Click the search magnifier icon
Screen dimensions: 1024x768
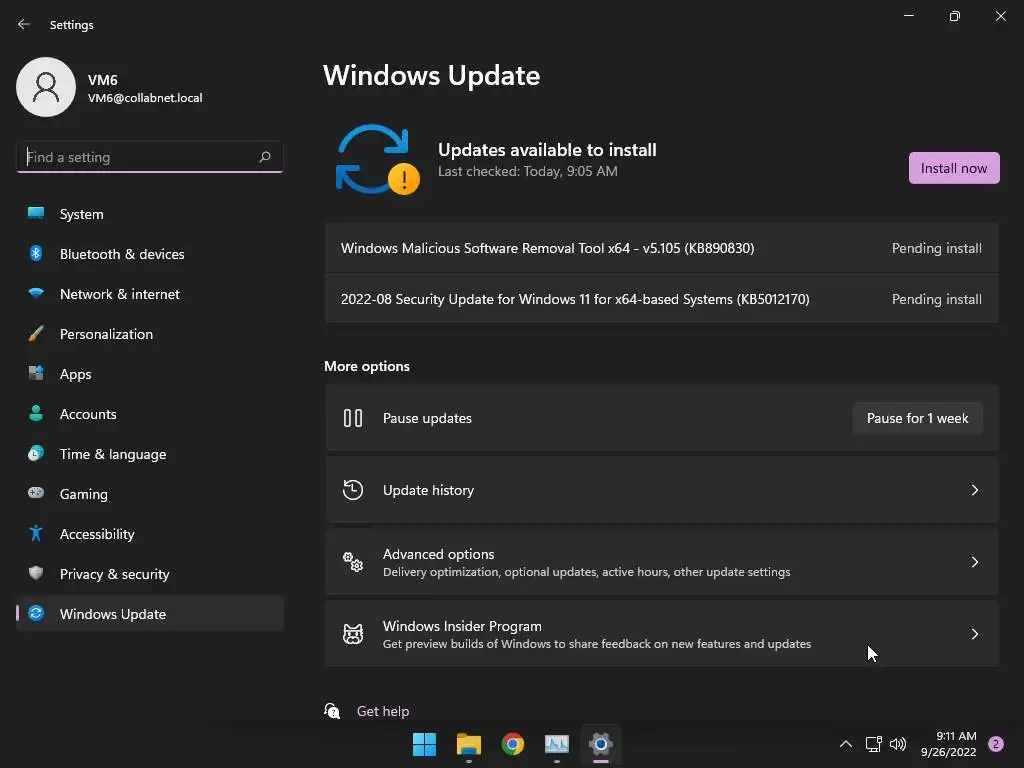[264, 157]
